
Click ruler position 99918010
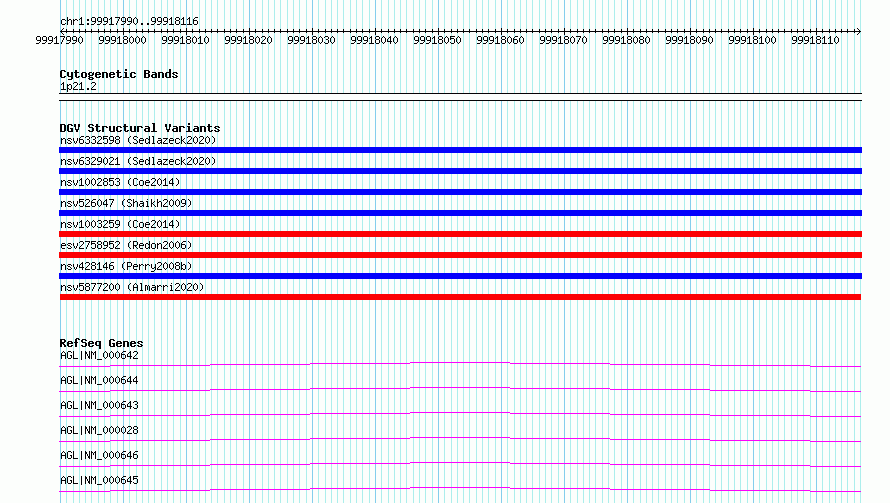(x=185, y=40)
